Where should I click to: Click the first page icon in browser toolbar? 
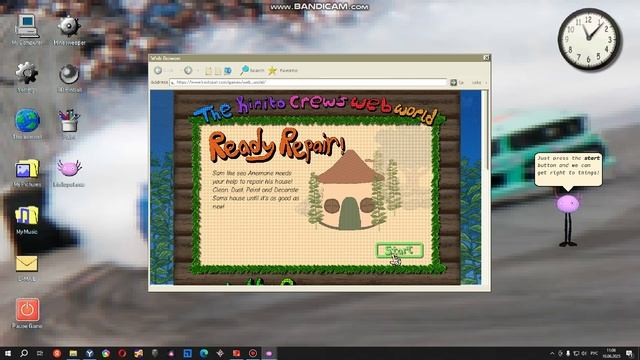[209, 71]
